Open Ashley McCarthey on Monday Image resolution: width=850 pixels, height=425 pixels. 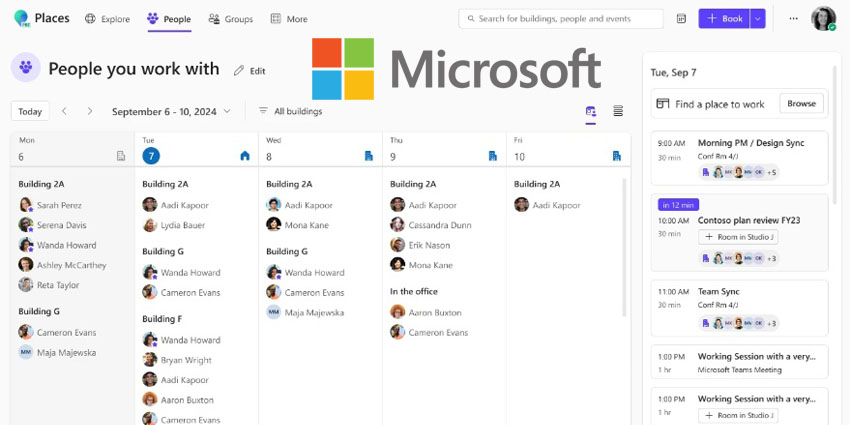62,265
